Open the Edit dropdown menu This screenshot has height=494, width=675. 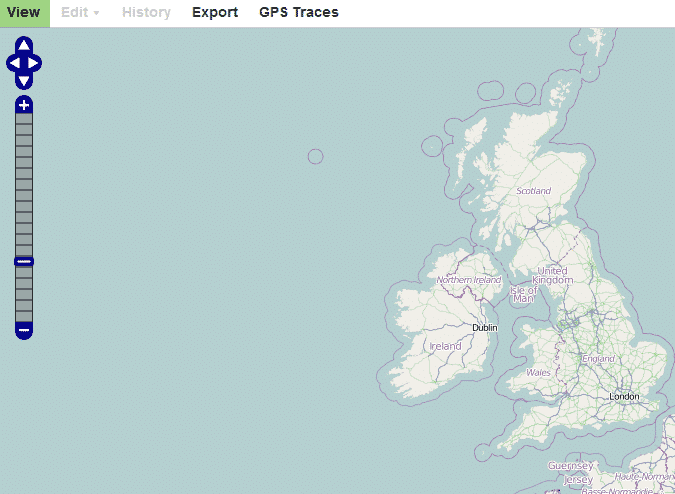point(80,13)
